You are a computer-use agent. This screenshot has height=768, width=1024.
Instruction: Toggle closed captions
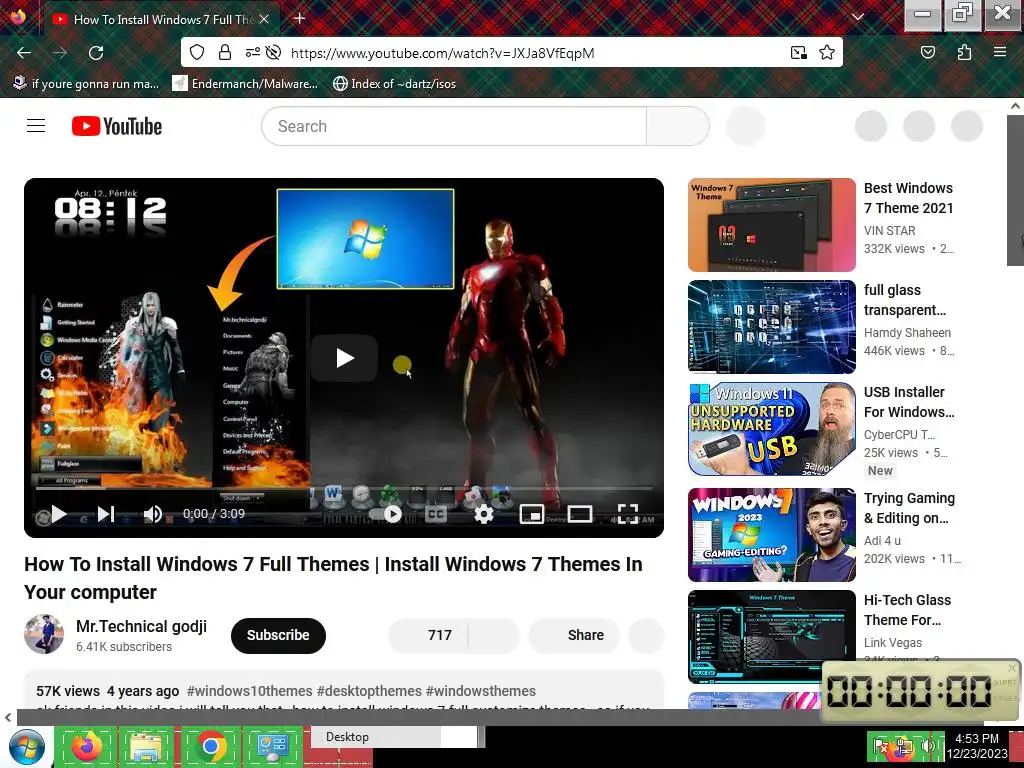coord(436,514)
